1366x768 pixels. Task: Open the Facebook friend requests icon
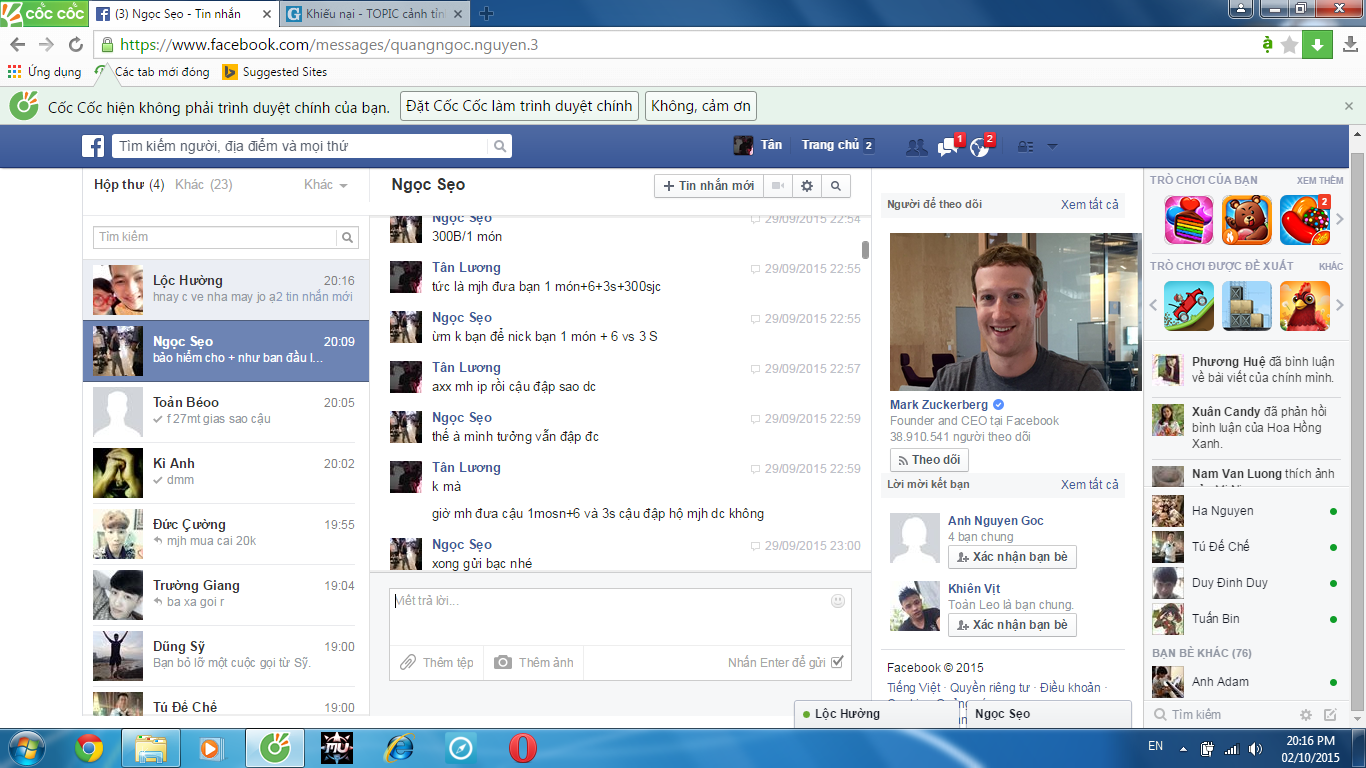click(915, 146)
